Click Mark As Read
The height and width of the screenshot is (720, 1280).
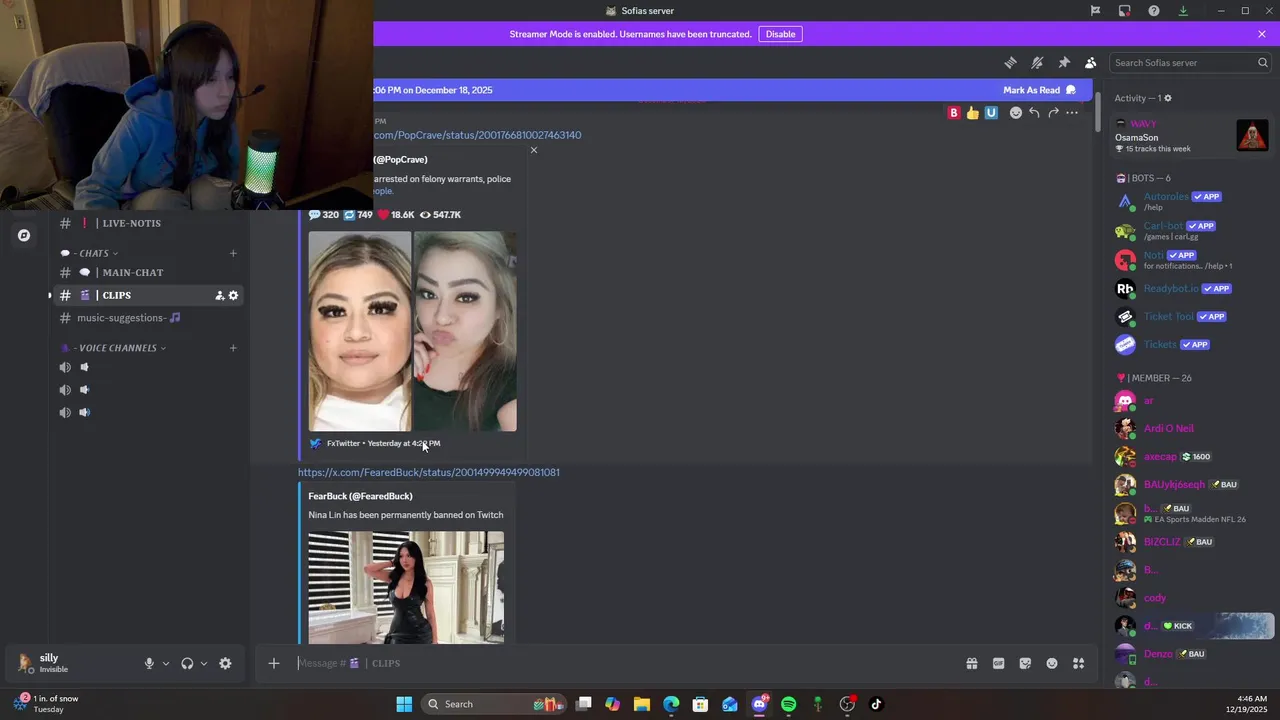pos(1040,90)
